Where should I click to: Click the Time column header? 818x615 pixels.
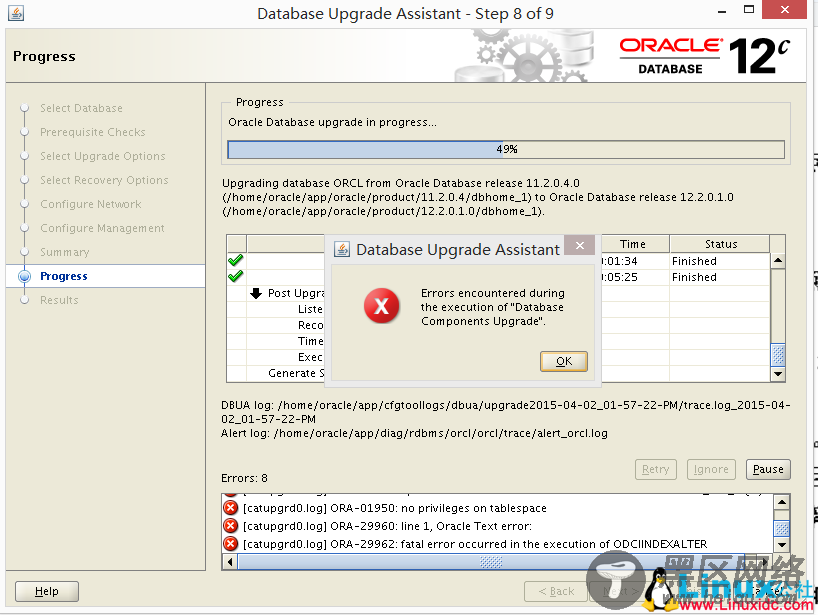(x=633, y=244)
